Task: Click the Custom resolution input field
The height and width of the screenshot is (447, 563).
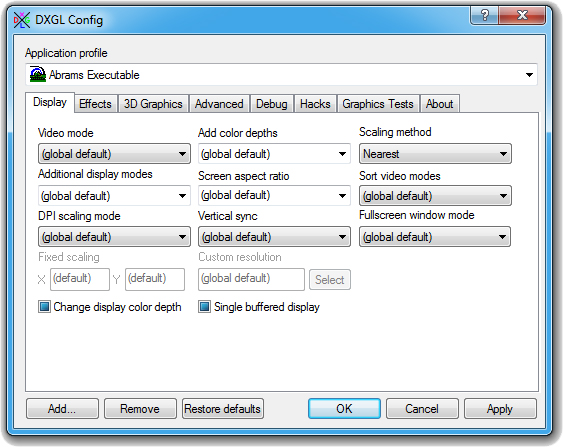Action: click(x=251, y=279)
